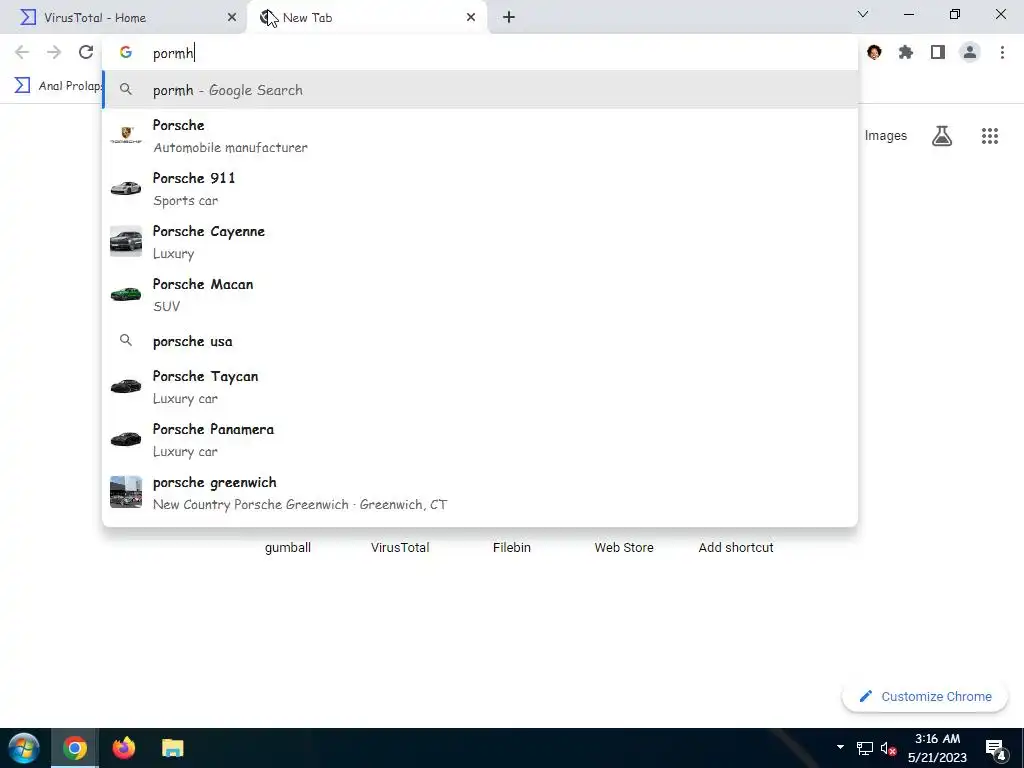The height and width of the screenshot is (768, 1024).
Task: Click the muted volume tray icon
Action: pyautogui.click(x=888, y=748)
